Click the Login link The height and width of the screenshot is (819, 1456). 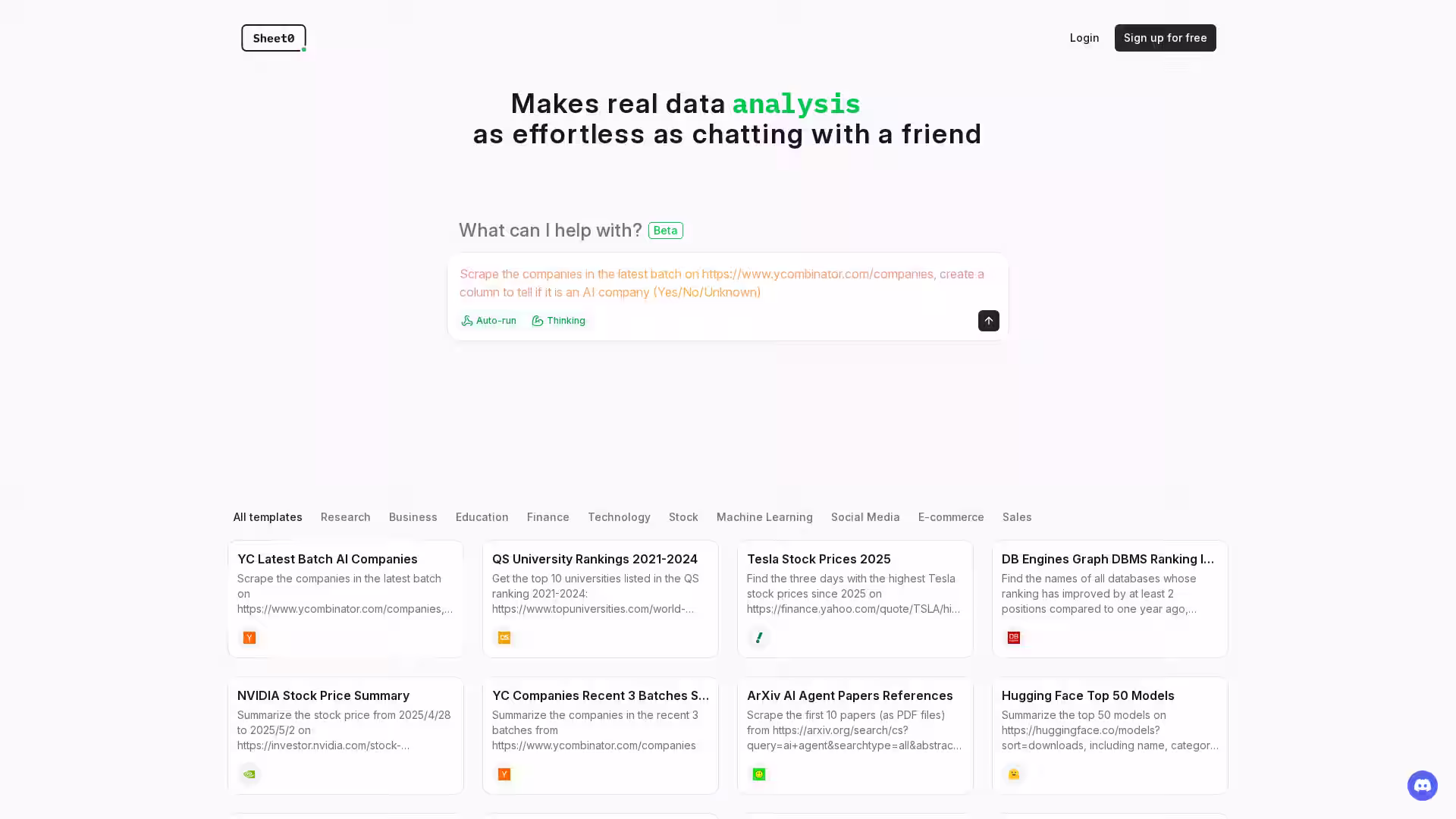pyautogui.click(x=1084, y=38)
